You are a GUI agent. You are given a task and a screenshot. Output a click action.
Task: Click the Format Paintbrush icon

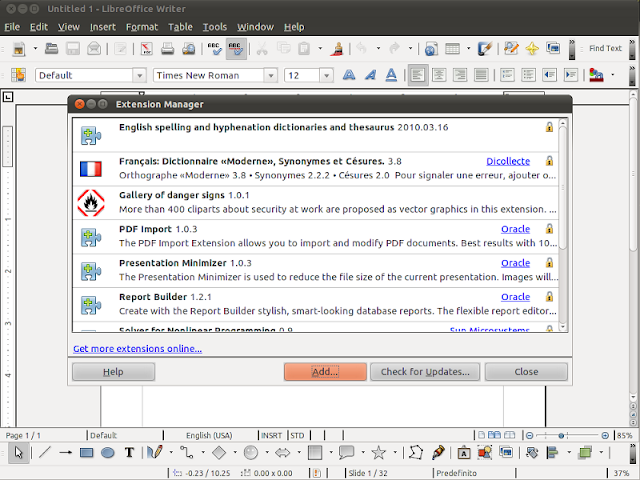(x=337, y=49)
